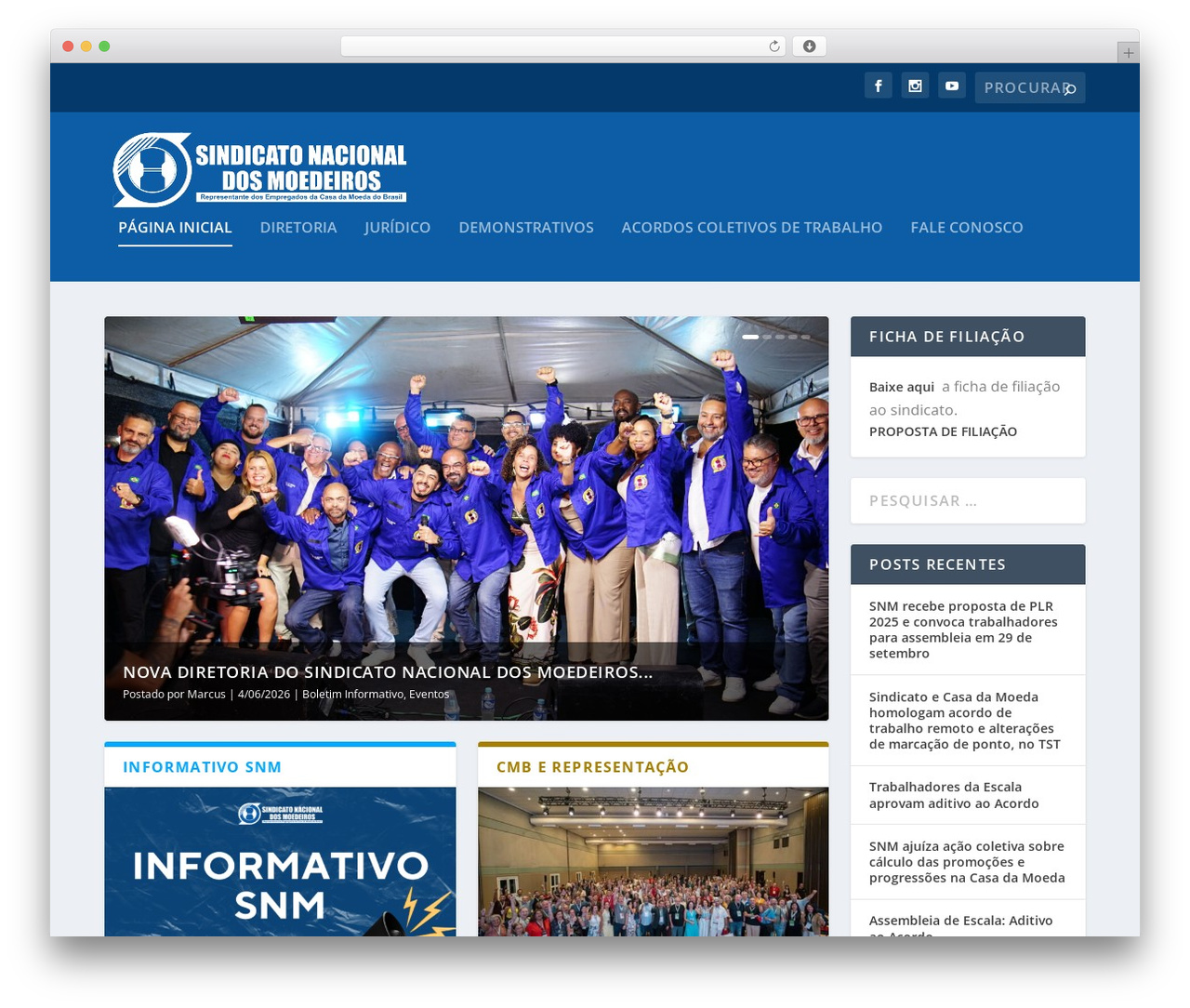Reload page using browser refresh icon

pos(773,46)
